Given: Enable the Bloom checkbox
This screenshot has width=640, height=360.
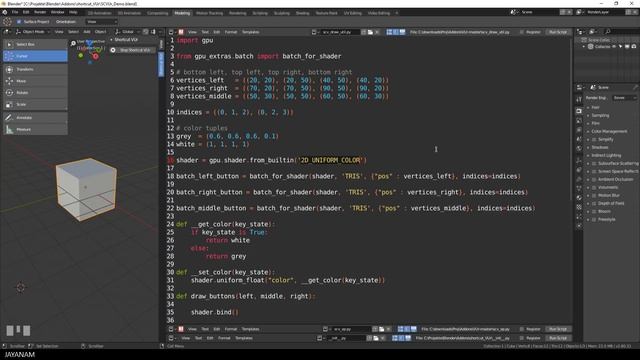Looking at the screenshot, I should coord(594,211).
